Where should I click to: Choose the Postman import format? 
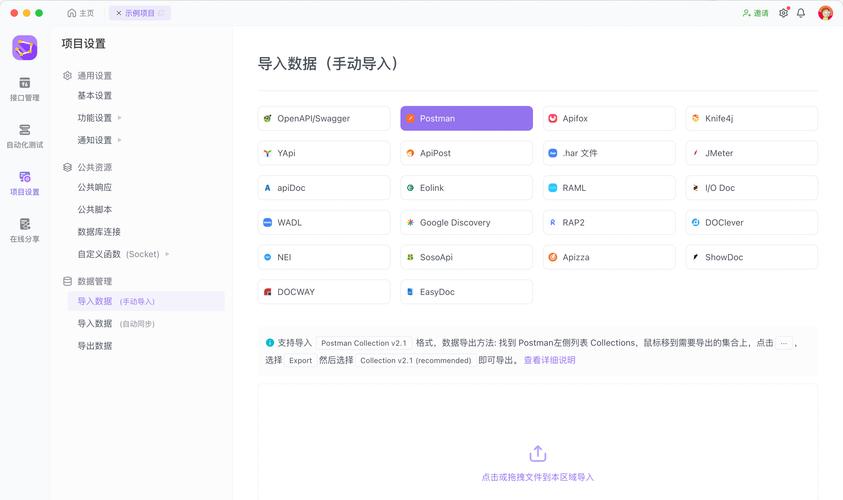point(467,118)
